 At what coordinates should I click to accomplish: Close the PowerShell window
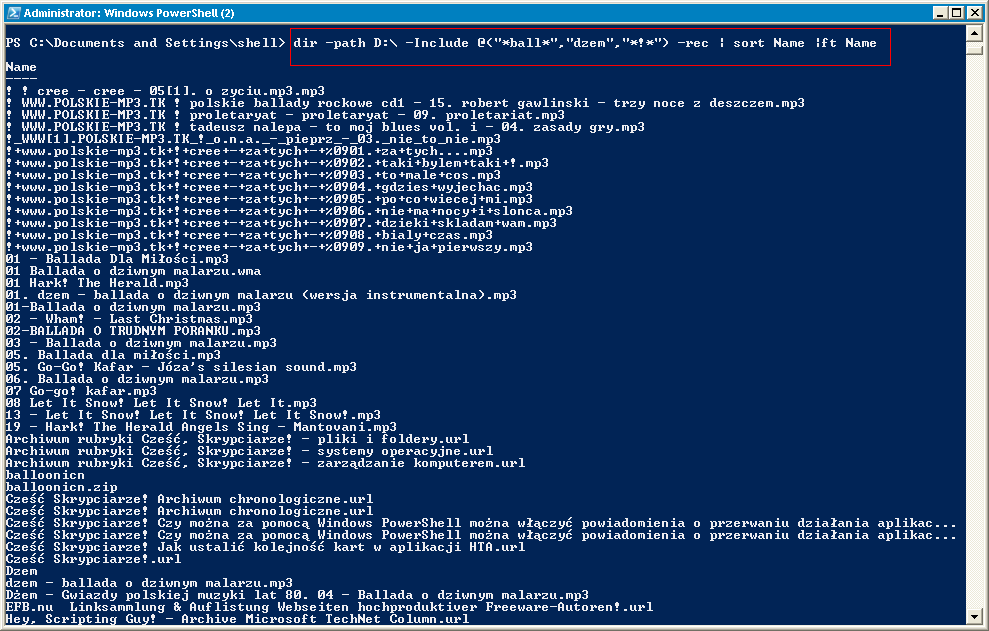974,13
